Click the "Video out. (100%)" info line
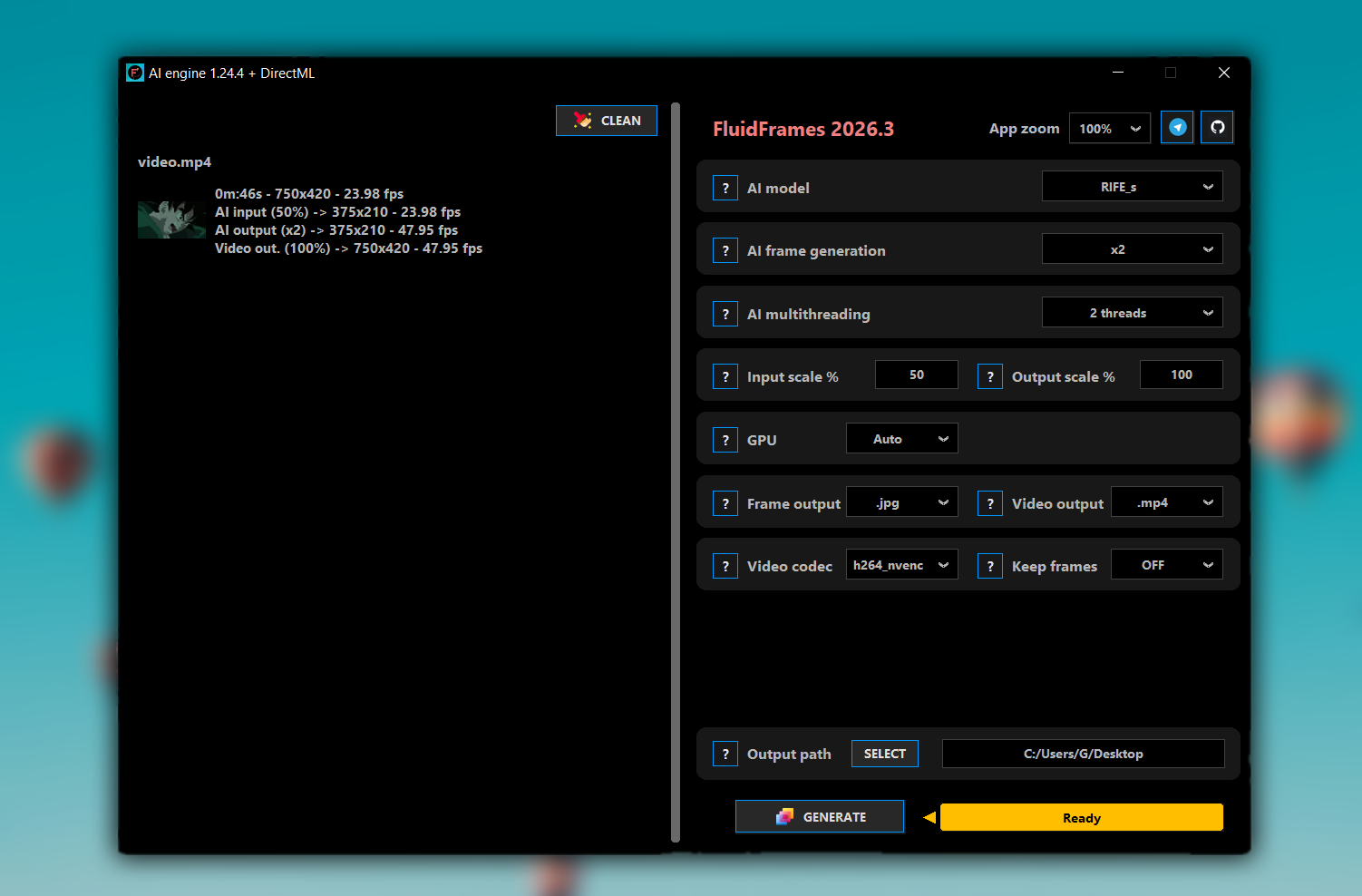This screenshot has width=1362, height=896. pos(348,248)
